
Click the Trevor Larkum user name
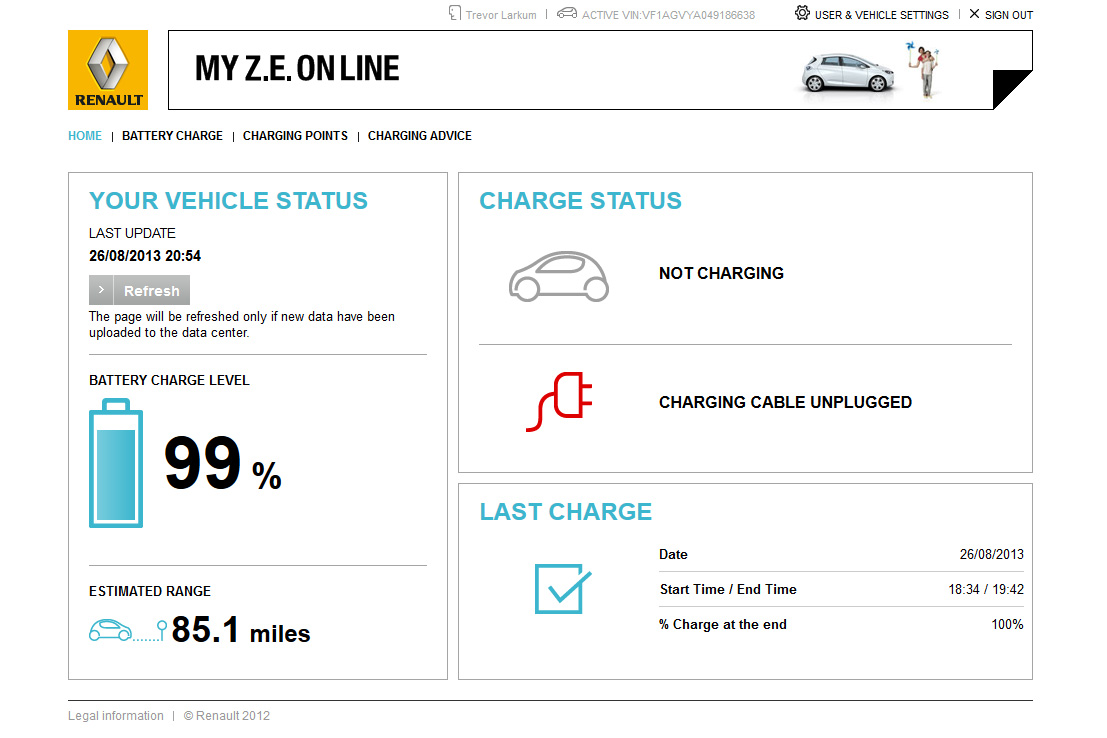click(x=501, y=15)
